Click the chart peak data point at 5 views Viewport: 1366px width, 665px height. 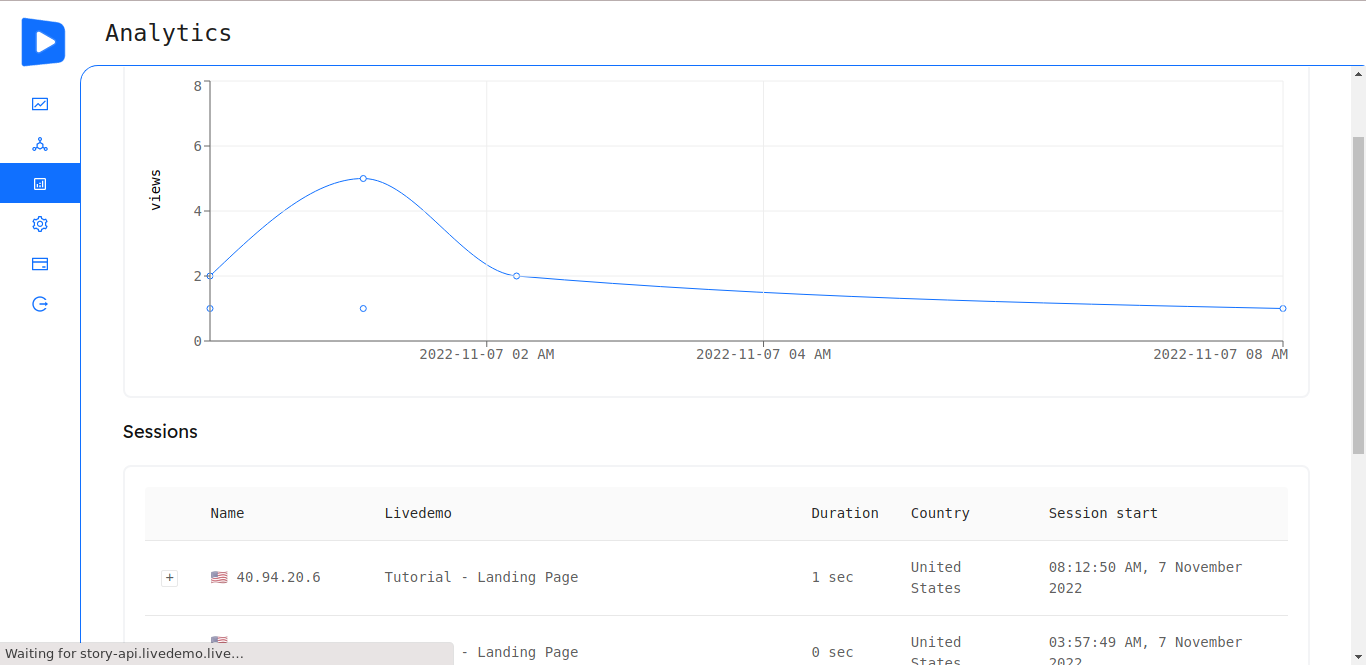point(363,178)
